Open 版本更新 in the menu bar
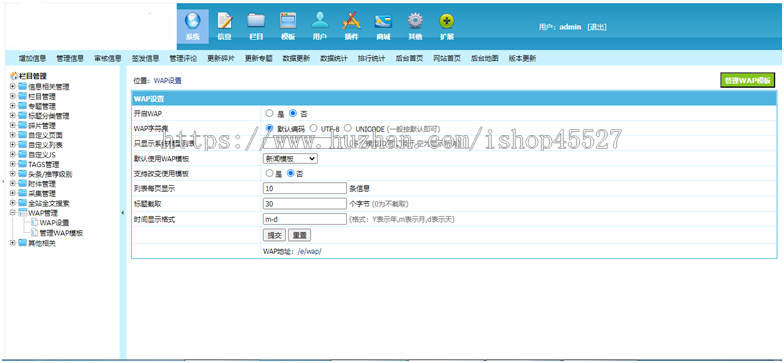Image resolution: width=784 pixels, height=363 pixels. [x=522, y=58]
